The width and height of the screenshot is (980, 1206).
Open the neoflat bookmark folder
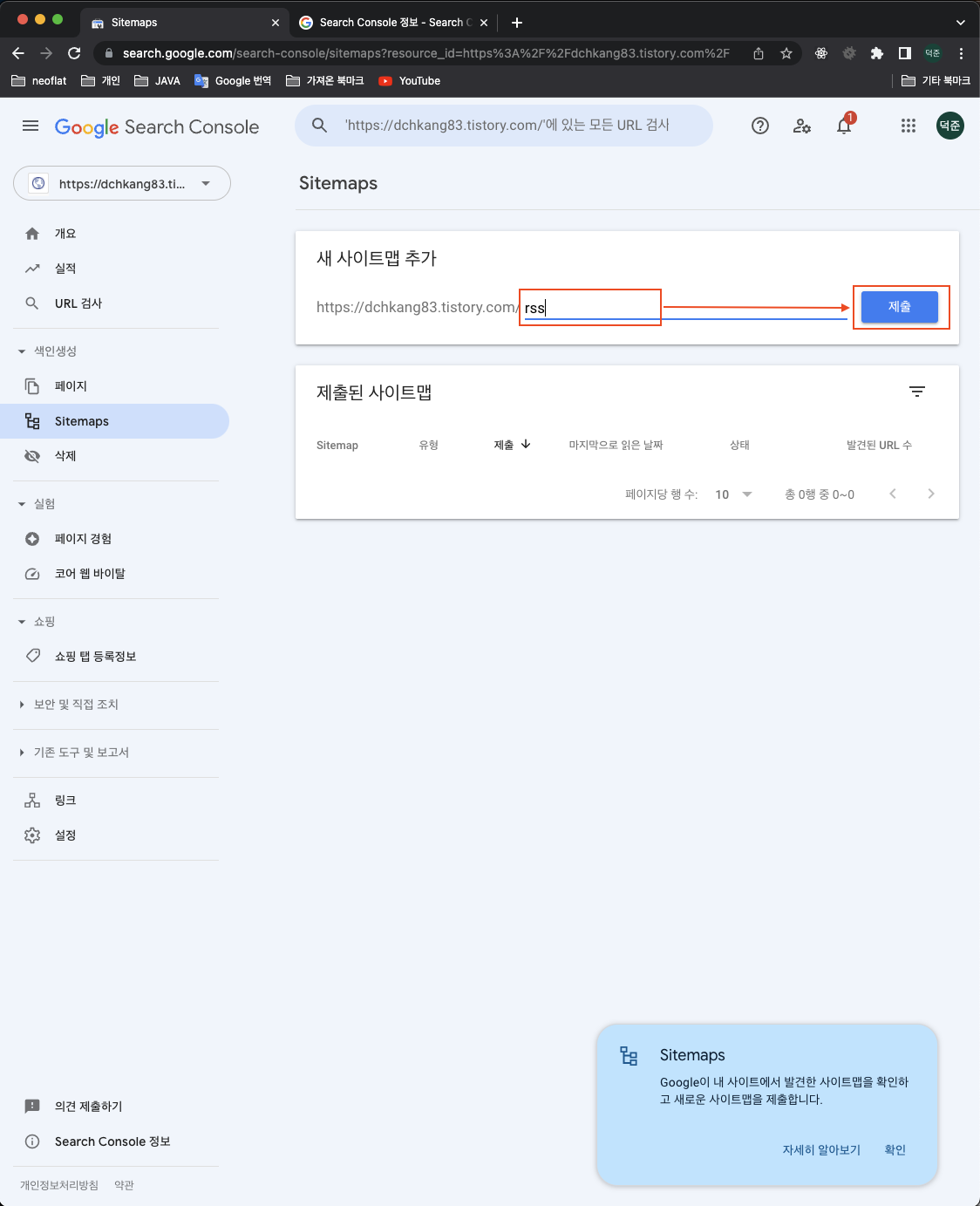pos(39,81)
